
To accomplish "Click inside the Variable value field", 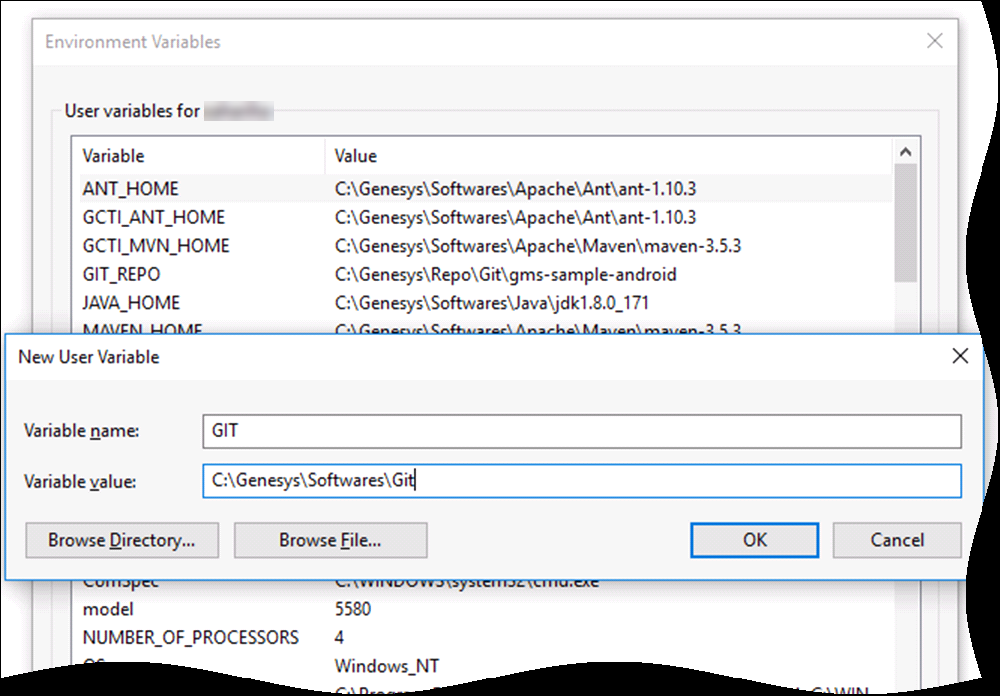I will 580,481.
